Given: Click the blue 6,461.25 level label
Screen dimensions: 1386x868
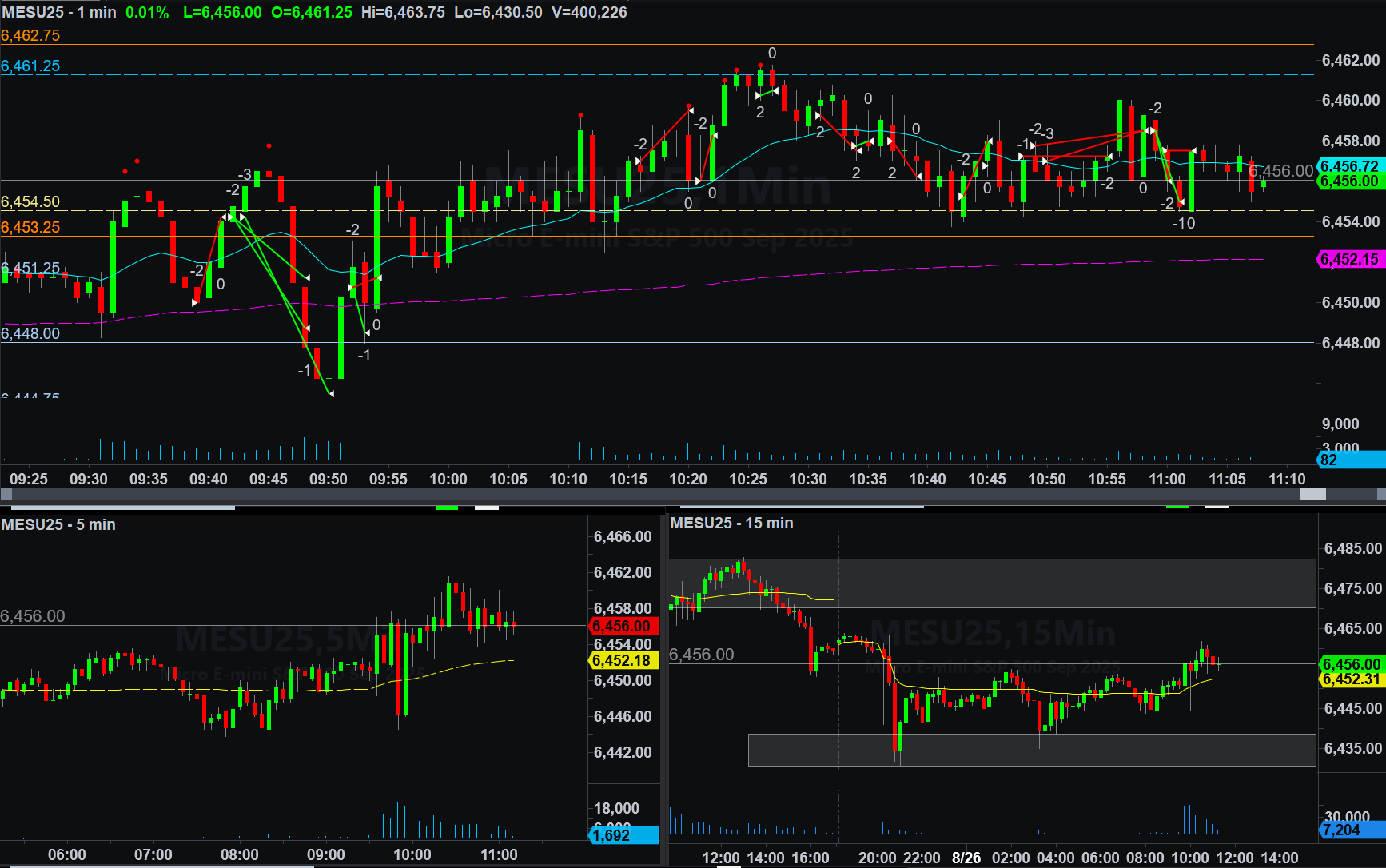Looking at the screenshot, I should 30,66.
